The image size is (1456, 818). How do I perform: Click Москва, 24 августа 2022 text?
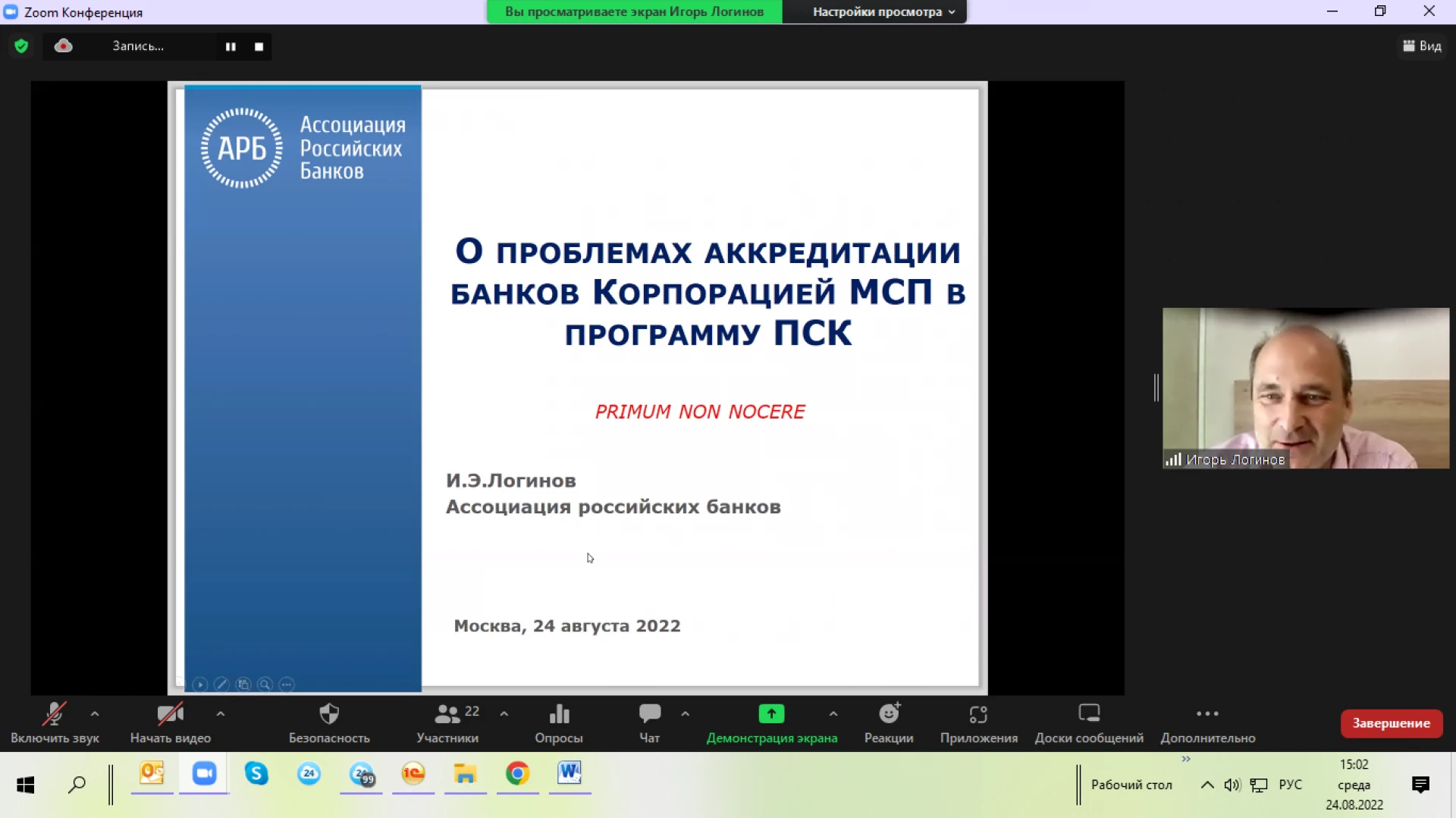point(567,626)
